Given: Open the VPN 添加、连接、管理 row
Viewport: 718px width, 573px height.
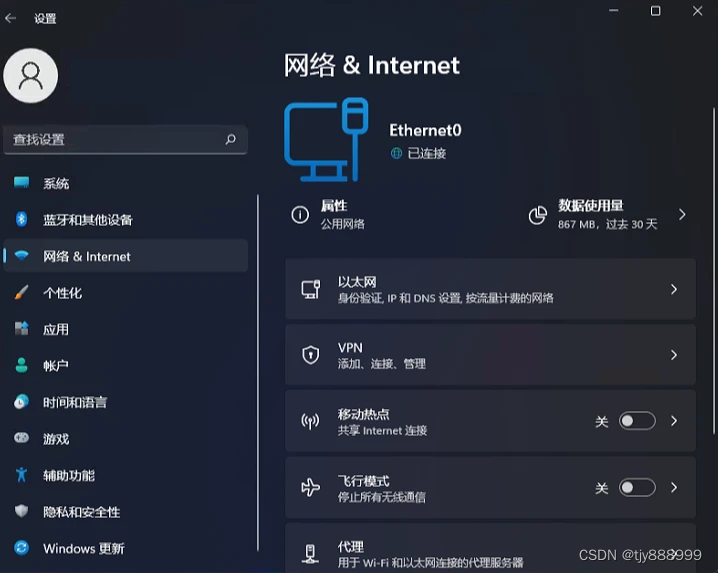Looking at the screenshot, I should coord(490,355).
